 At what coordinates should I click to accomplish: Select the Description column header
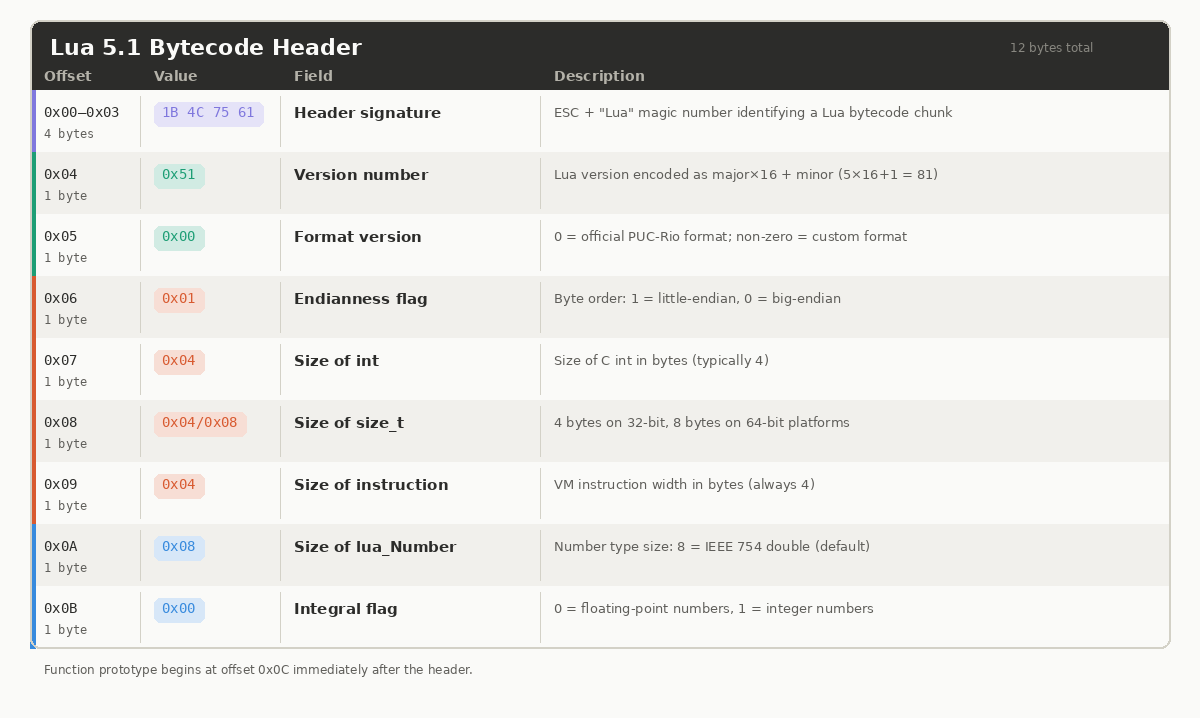599,75
